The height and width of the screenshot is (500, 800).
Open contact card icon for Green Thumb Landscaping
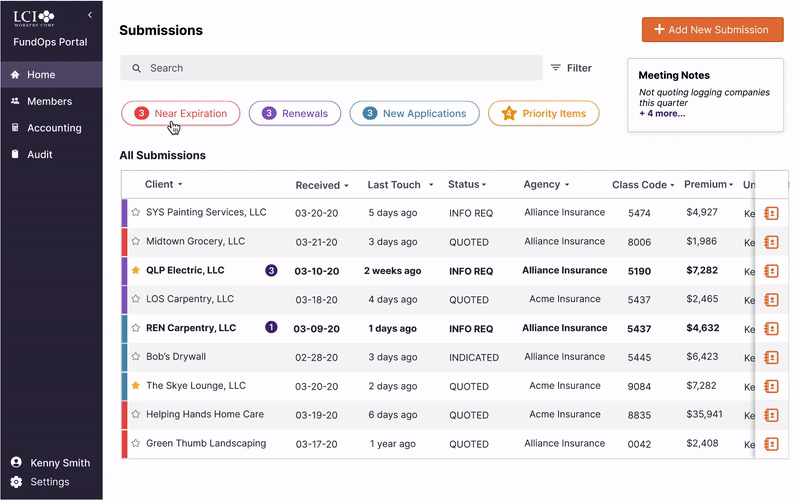pos(771,444)
